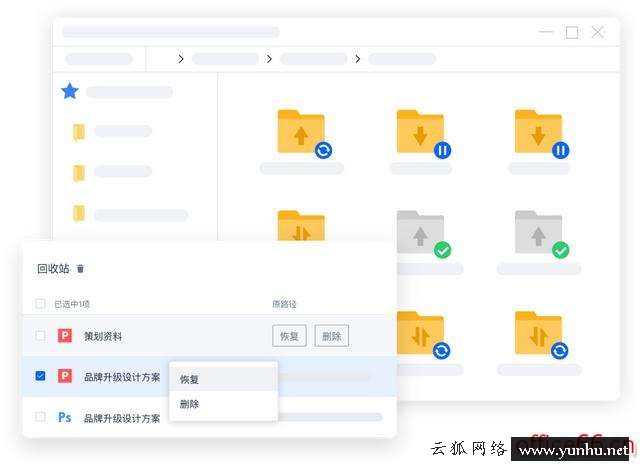The image size is (640, 468).
Task: Click the blue Ps file icon
Action: (x=64, y=417)
